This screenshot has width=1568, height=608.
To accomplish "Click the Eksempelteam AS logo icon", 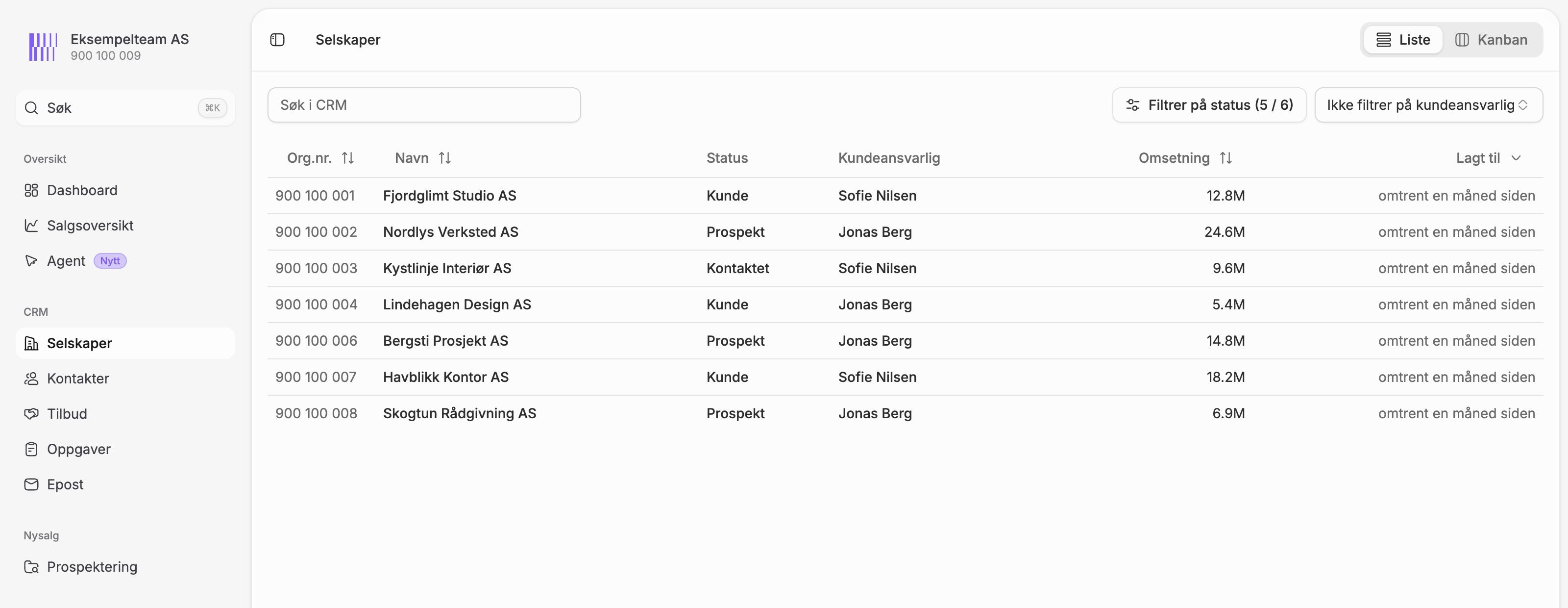I will point(43,47).
